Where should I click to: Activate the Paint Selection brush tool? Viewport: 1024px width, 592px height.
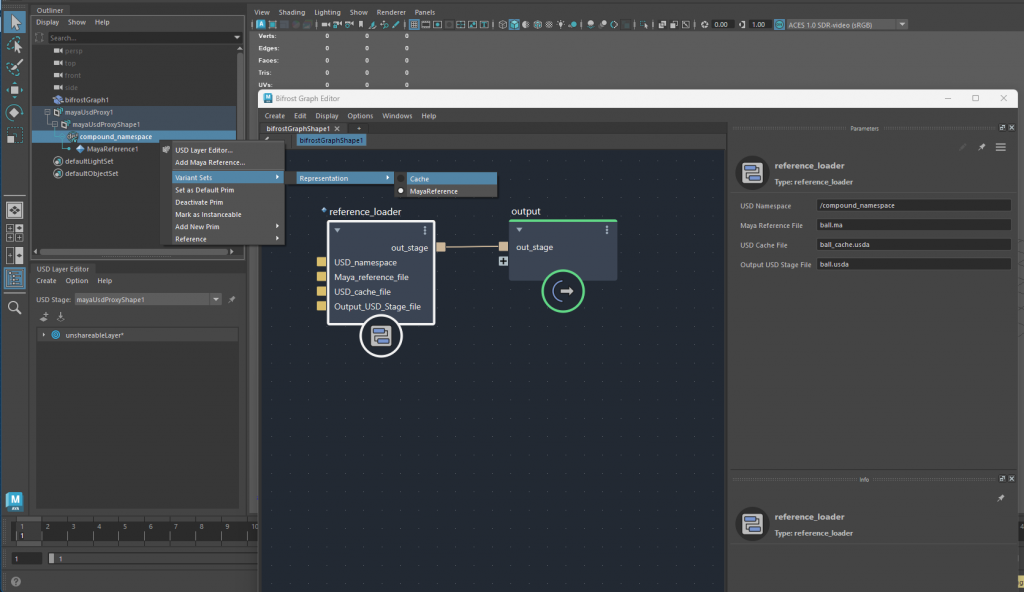click(15, 67)
